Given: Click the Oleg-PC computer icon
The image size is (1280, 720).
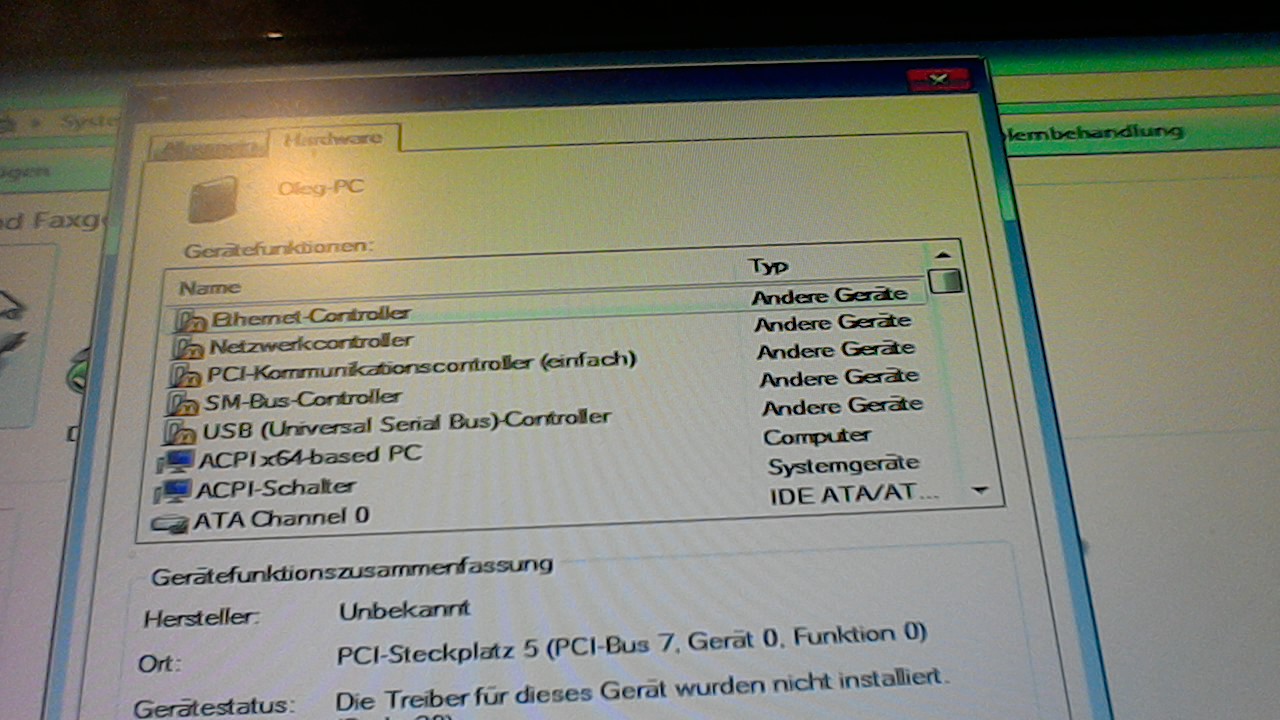Looking at the screenshot, I should tap(213, 198).
